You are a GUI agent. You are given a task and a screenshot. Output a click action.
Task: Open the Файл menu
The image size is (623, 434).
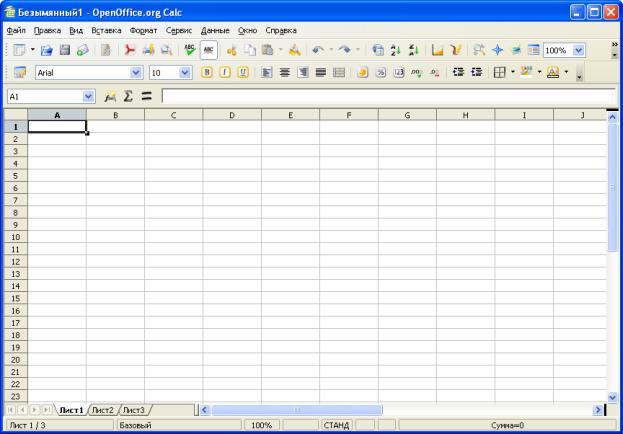[16, 31]
